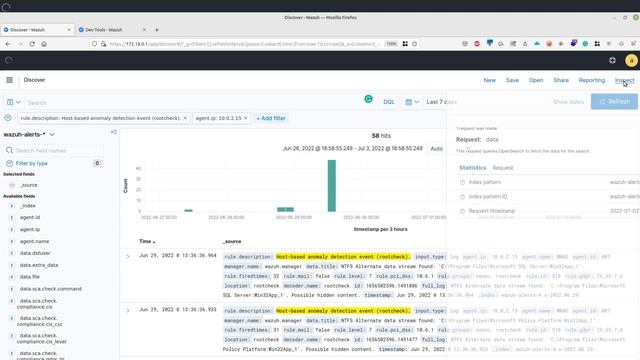This screenshot has width=640, height=360.
Task: Click Open in the top menu
Action: pos(536,80)
